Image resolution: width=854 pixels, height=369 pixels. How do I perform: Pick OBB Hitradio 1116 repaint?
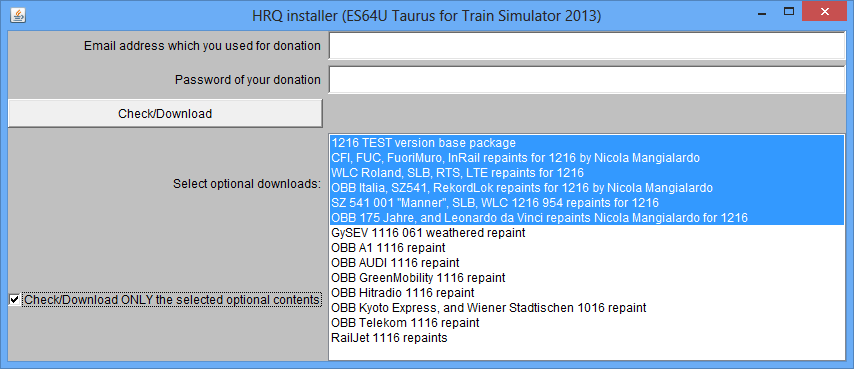pos(587,293)
